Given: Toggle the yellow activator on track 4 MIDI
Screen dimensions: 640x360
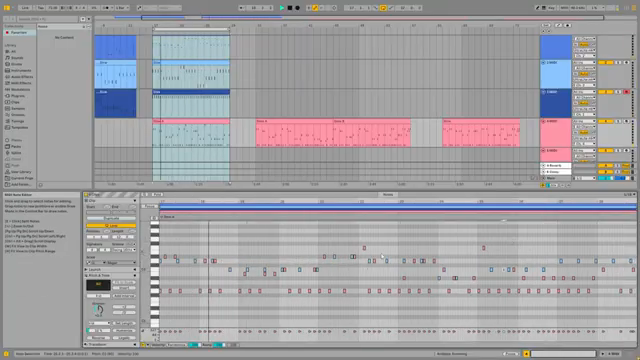Looking at the screenshot, I should 606,121.
